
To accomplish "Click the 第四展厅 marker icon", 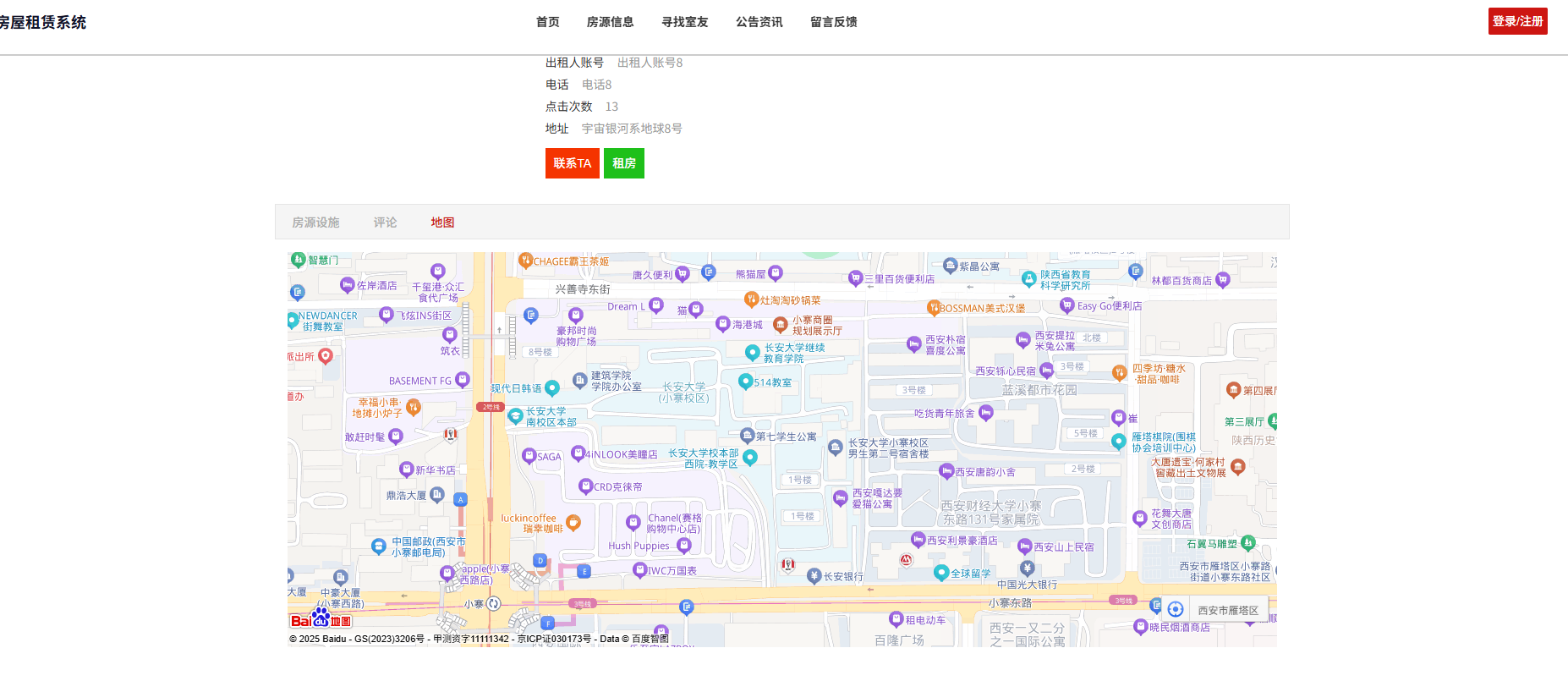I will [x=1233, y=390].
